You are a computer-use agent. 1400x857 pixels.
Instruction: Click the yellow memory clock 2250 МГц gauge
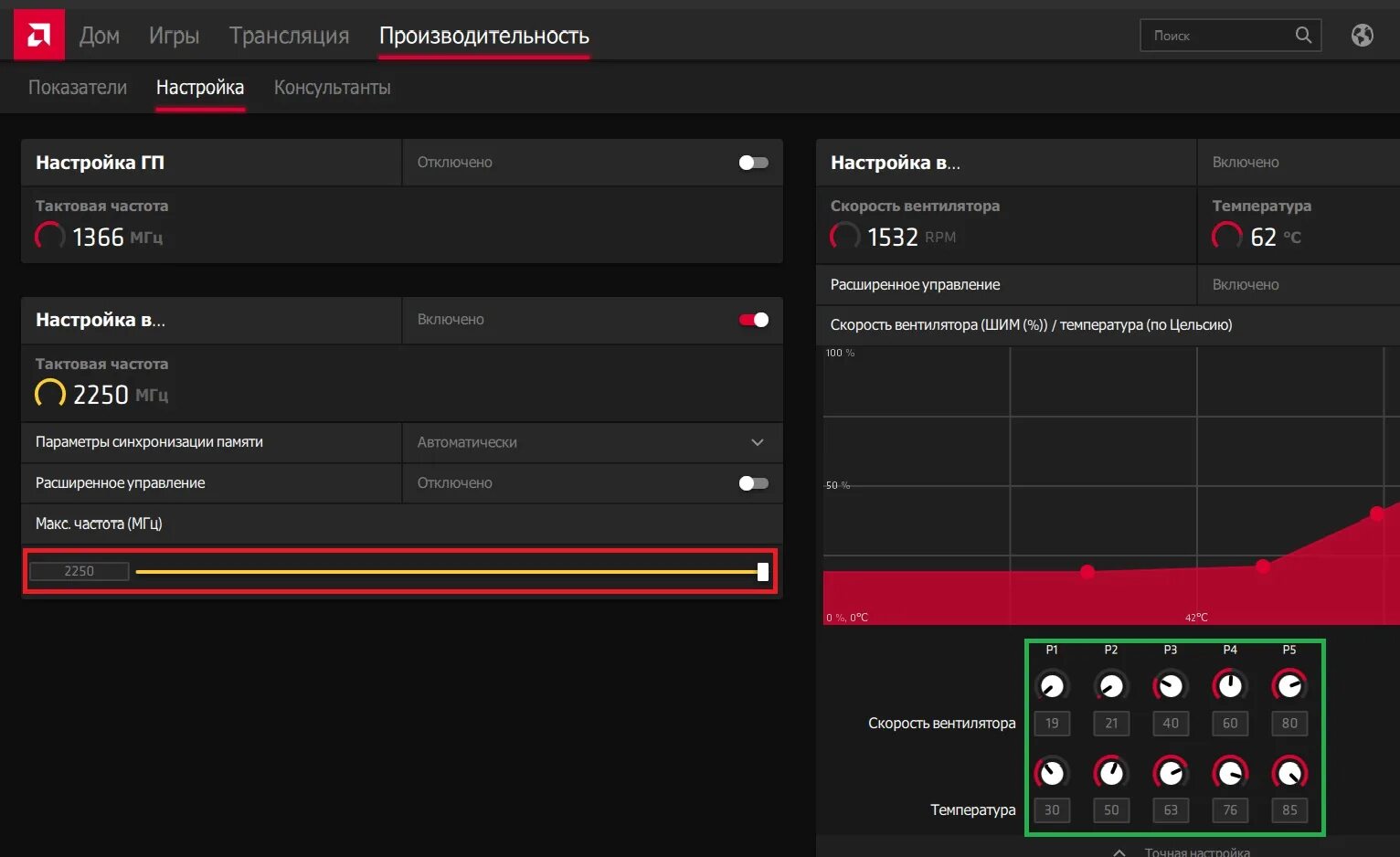(x=49, y=394)
